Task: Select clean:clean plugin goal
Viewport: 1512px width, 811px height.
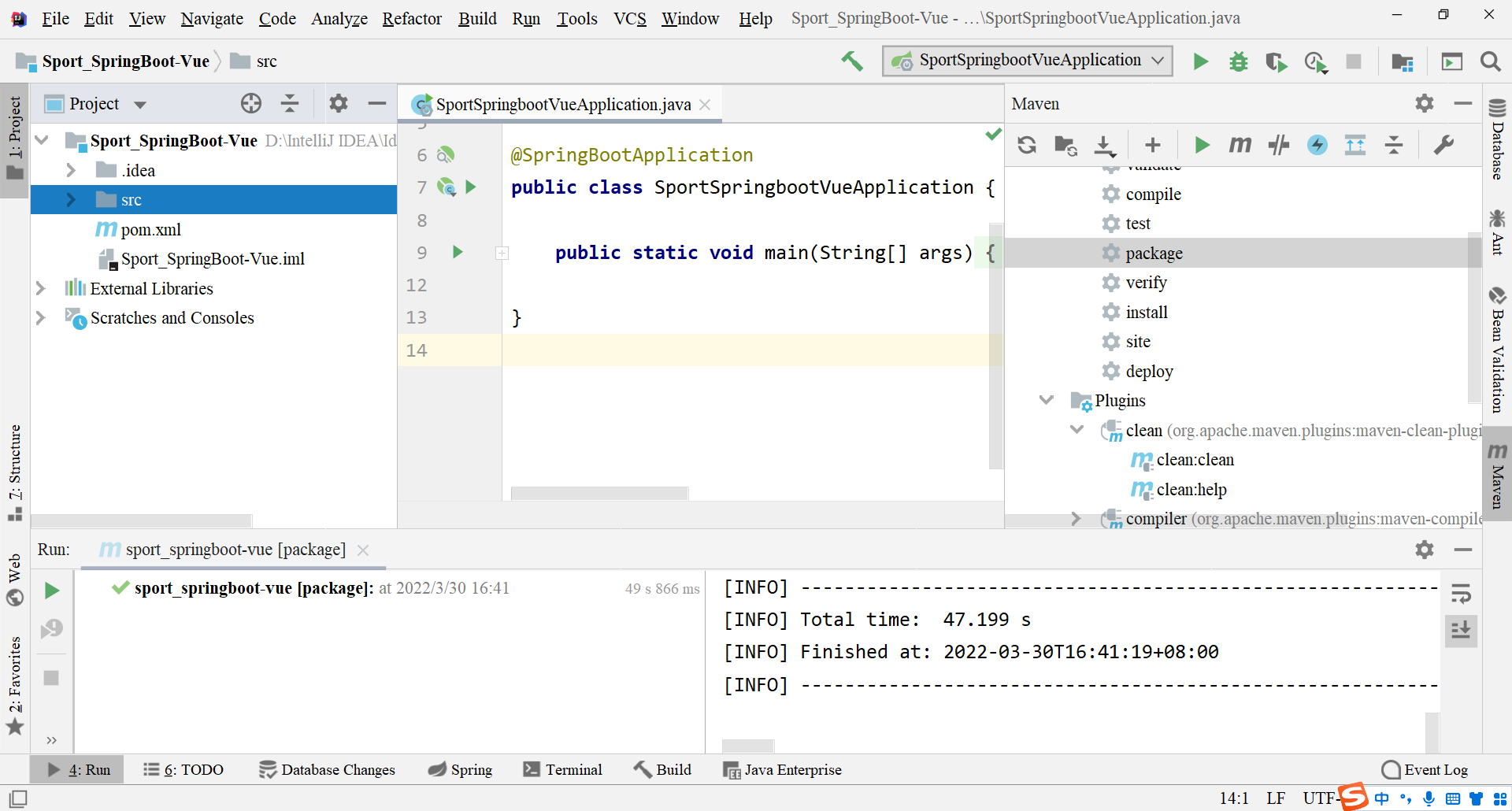Action: tap(1195, 460)
